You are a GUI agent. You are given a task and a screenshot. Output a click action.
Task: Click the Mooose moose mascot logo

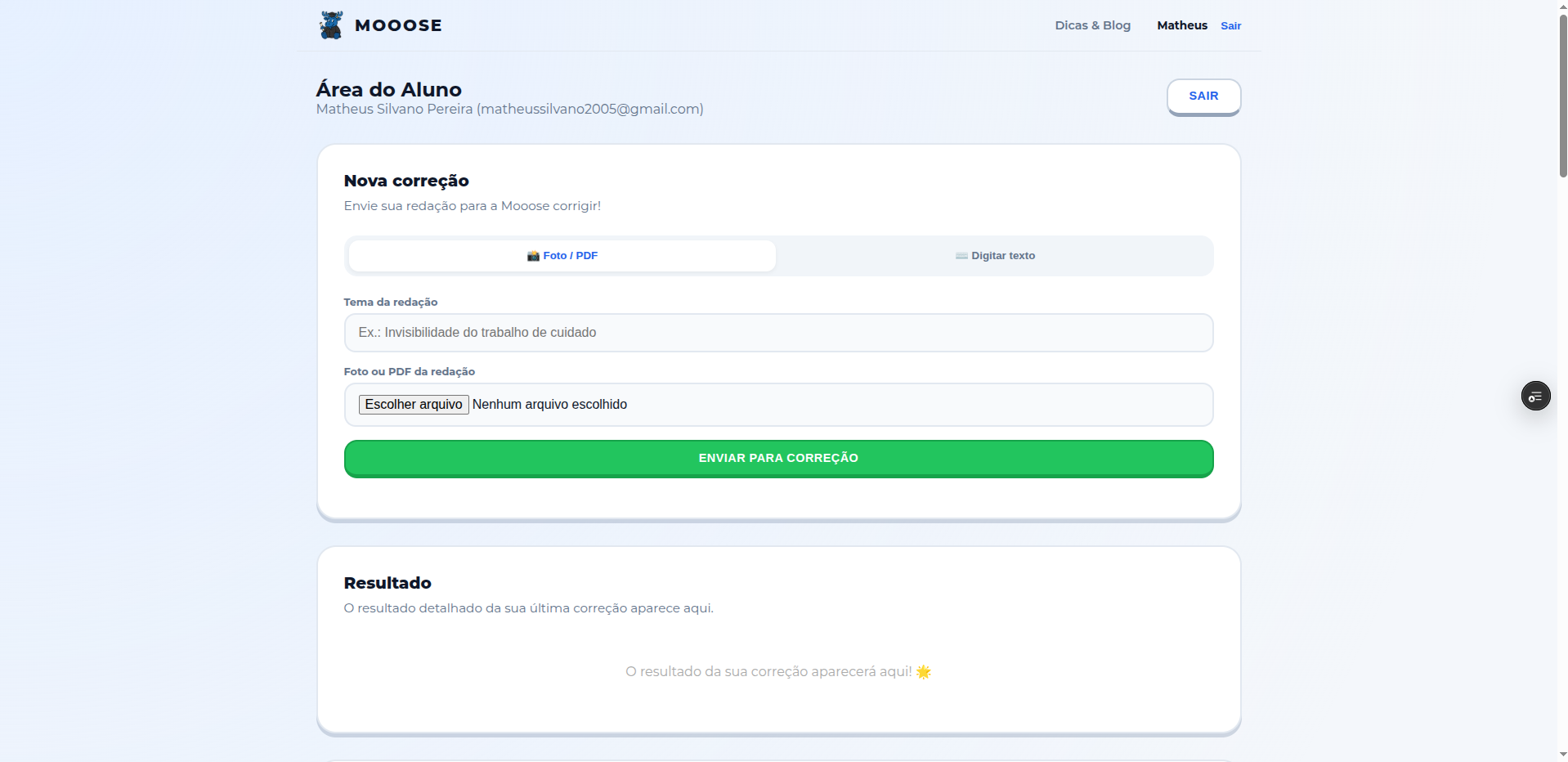pos(331,25)
